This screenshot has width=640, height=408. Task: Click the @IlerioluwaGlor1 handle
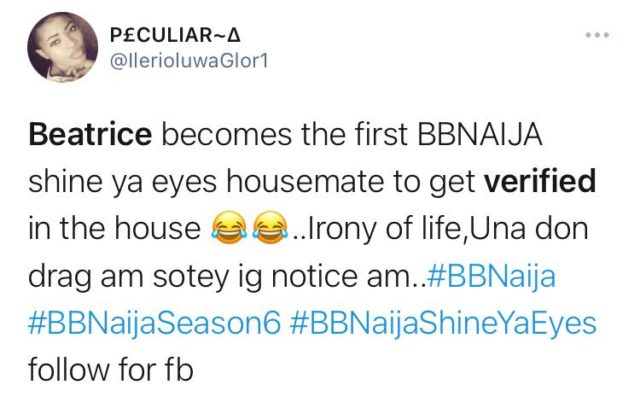click(189, 62)
